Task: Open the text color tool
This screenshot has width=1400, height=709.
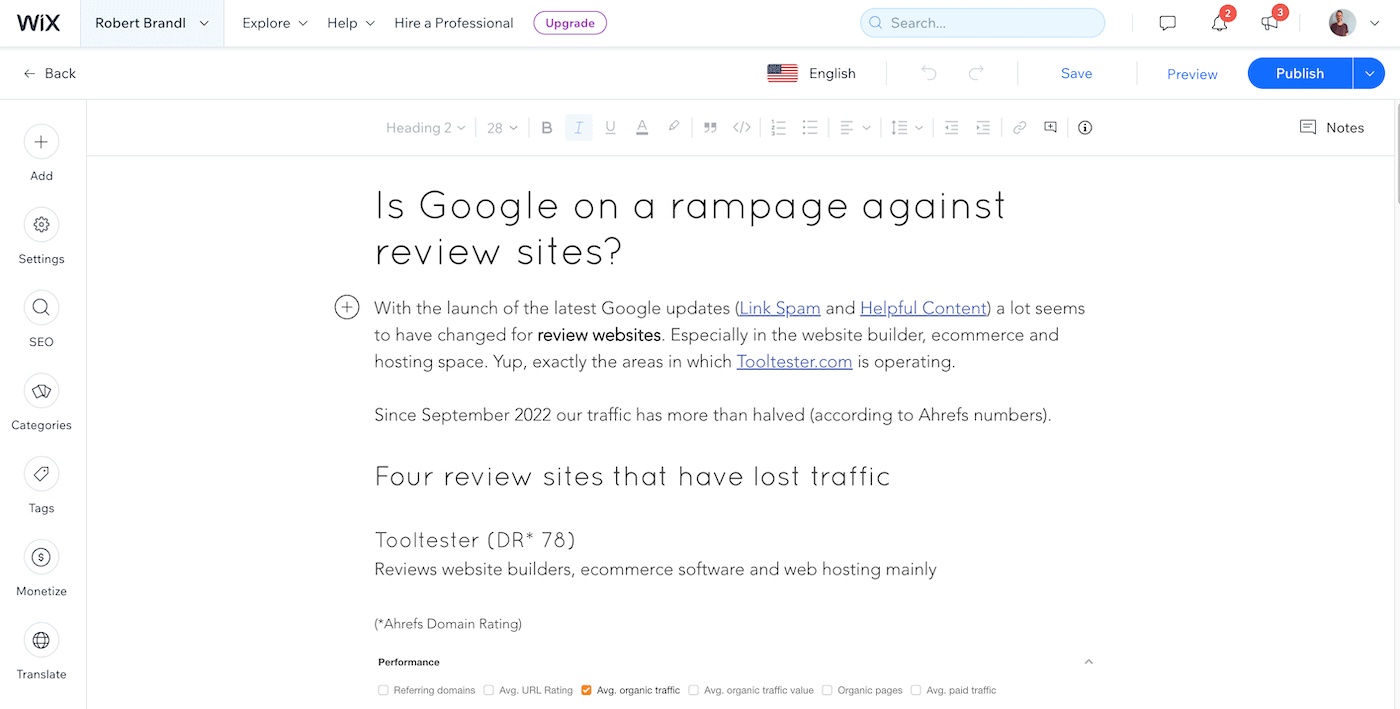Action: coord(642,128)
